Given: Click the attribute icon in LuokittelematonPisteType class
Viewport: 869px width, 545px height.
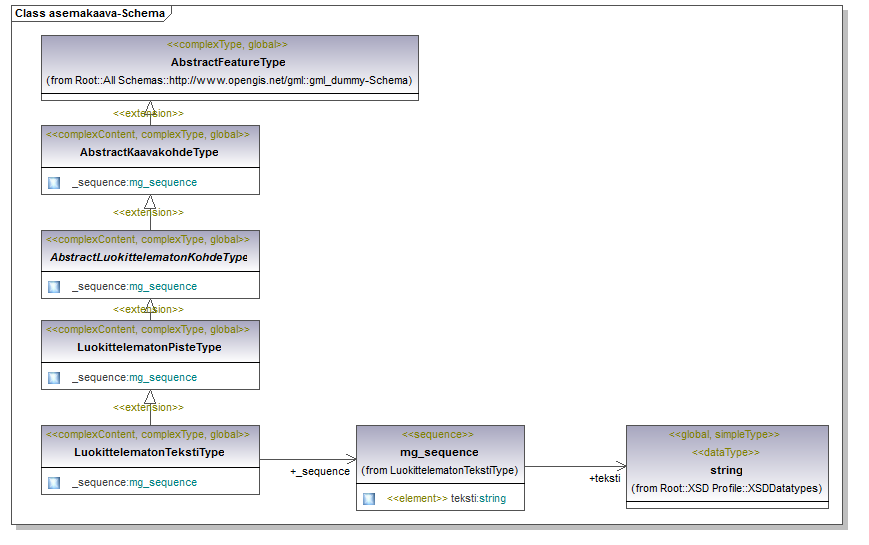Looking at the screenshot, I should (x=54, y=378).
